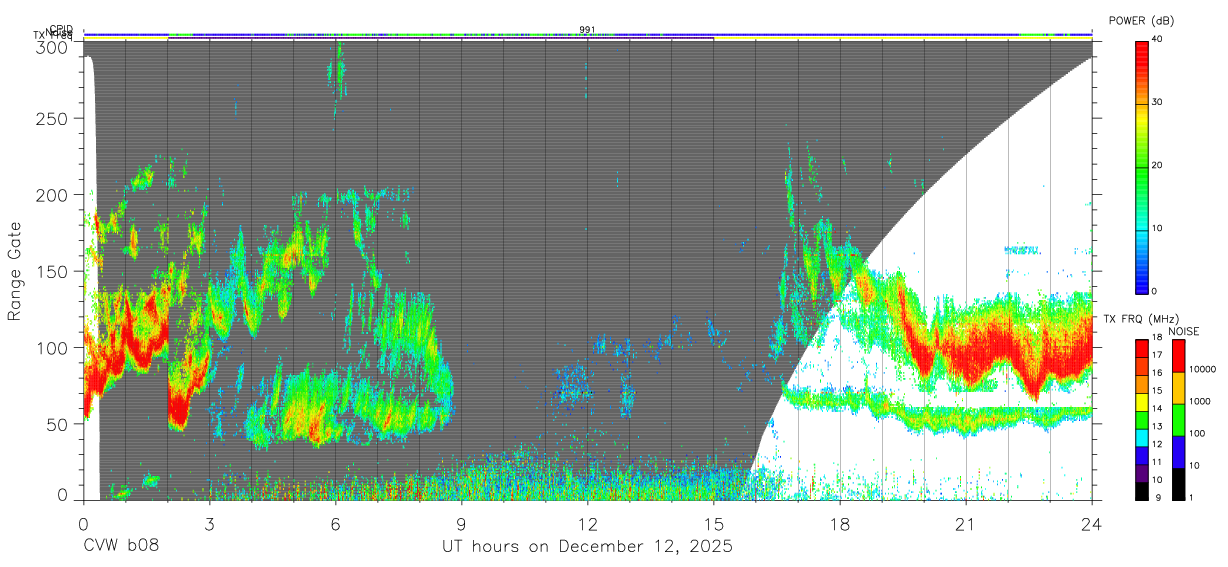Click the 300 range gate tick label

54,47
